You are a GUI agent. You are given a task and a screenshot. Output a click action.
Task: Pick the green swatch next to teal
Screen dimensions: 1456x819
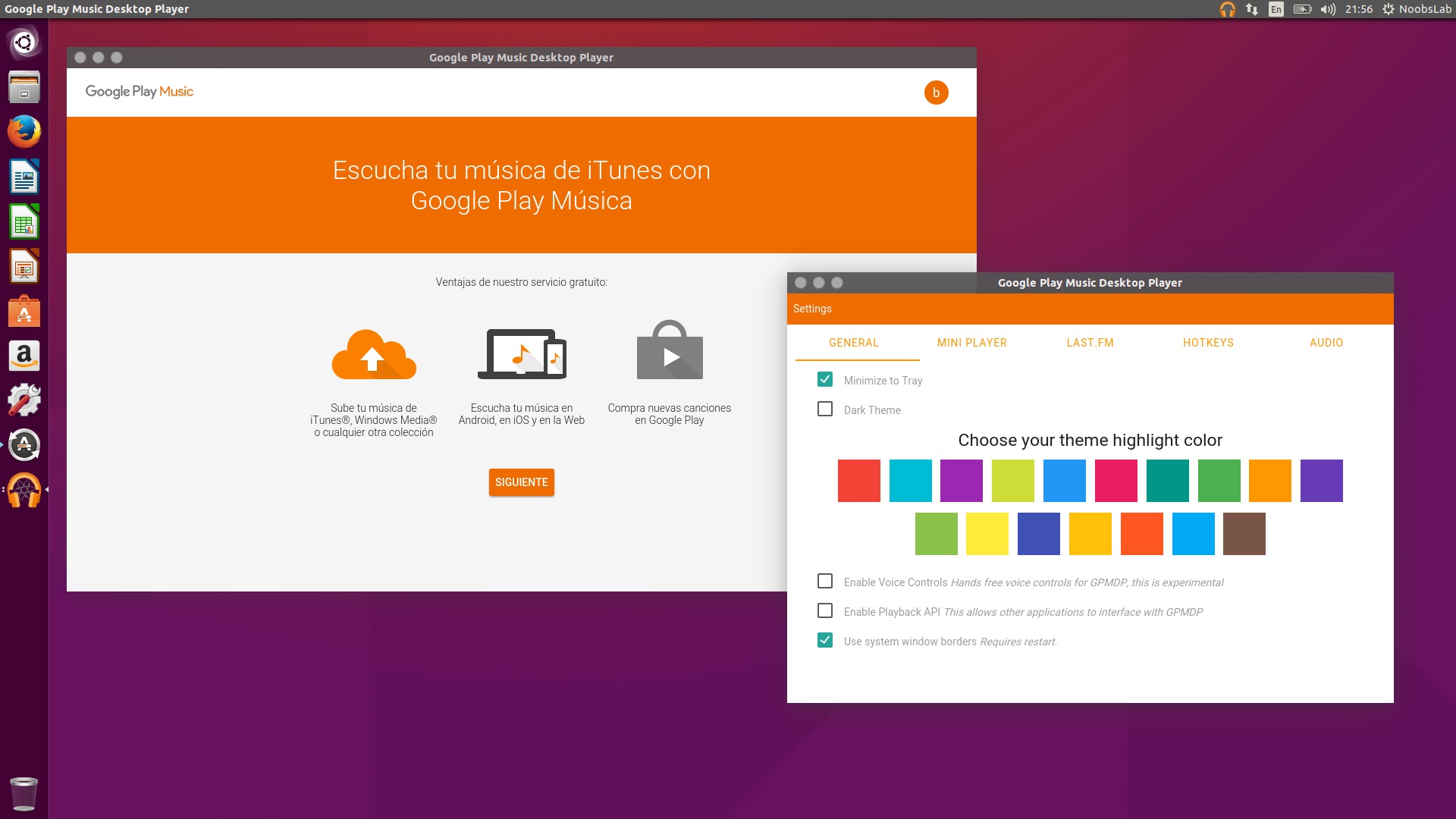[x=1219, y=481]
